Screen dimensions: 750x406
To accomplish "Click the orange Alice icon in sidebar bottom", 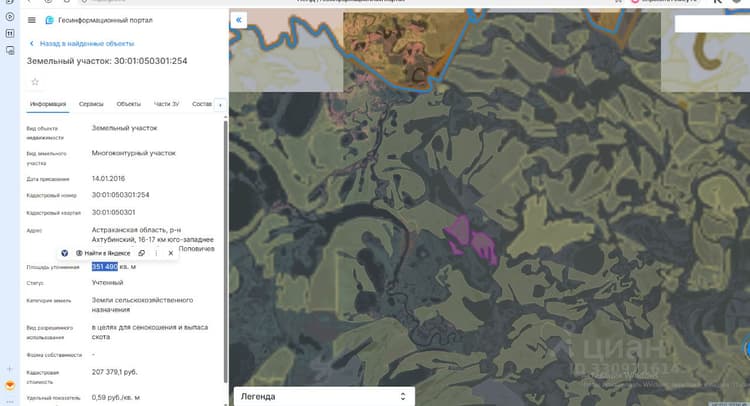I will (10, 385).
